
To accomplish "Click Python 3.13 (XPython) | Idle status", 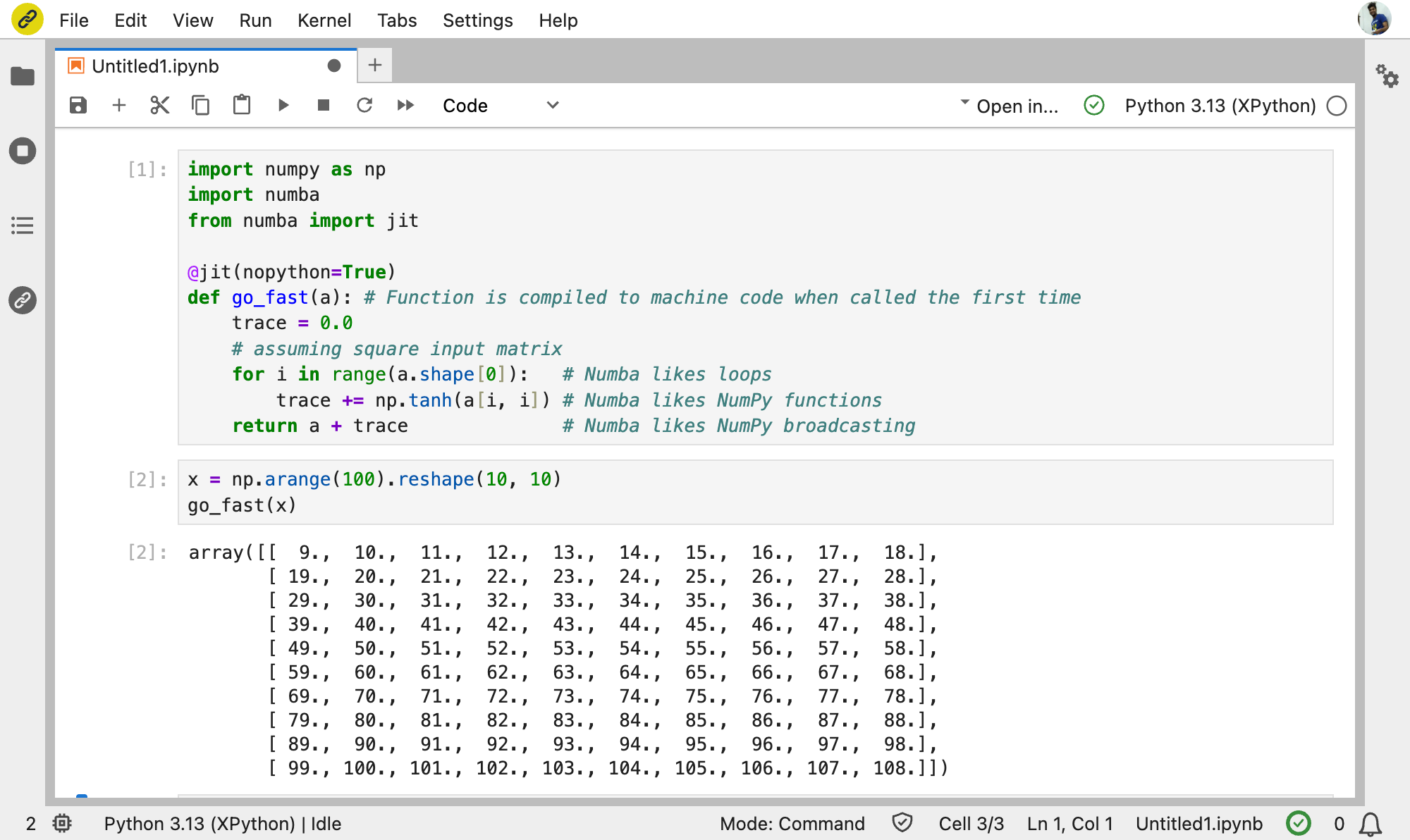I will pos(223,824).
